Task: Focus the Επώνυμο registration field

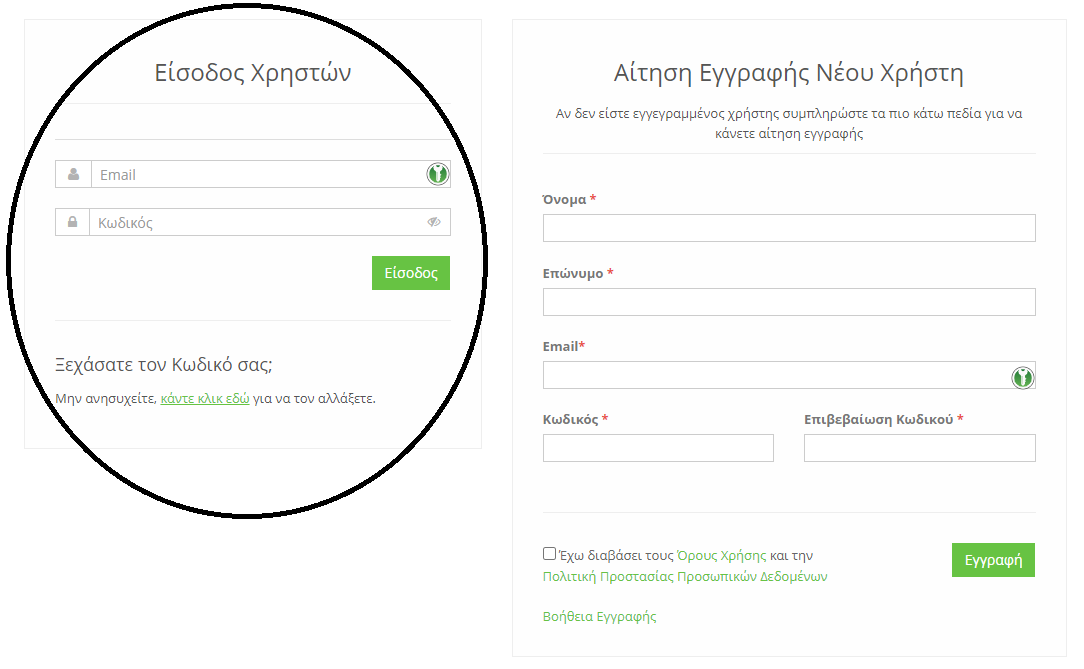Action: (x=789, y=301)
